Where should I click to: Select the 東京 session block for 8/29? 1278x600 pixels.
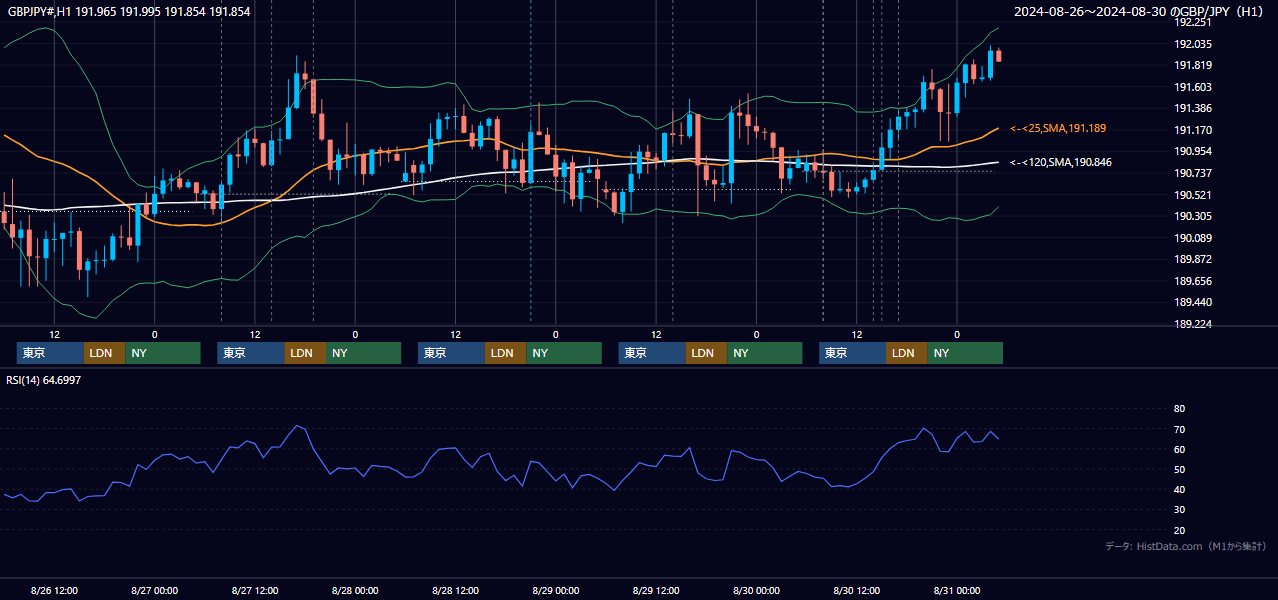652,353
